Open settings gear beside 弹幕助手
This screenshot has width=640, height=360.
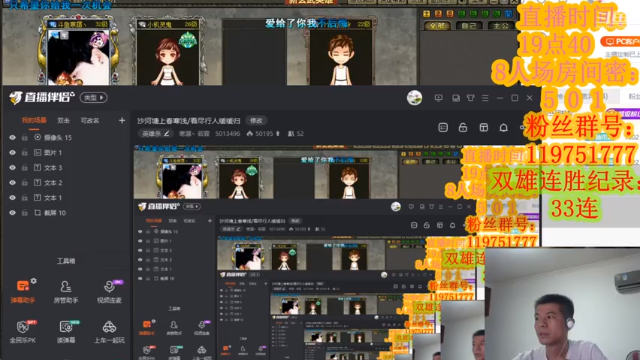(33, 281)
